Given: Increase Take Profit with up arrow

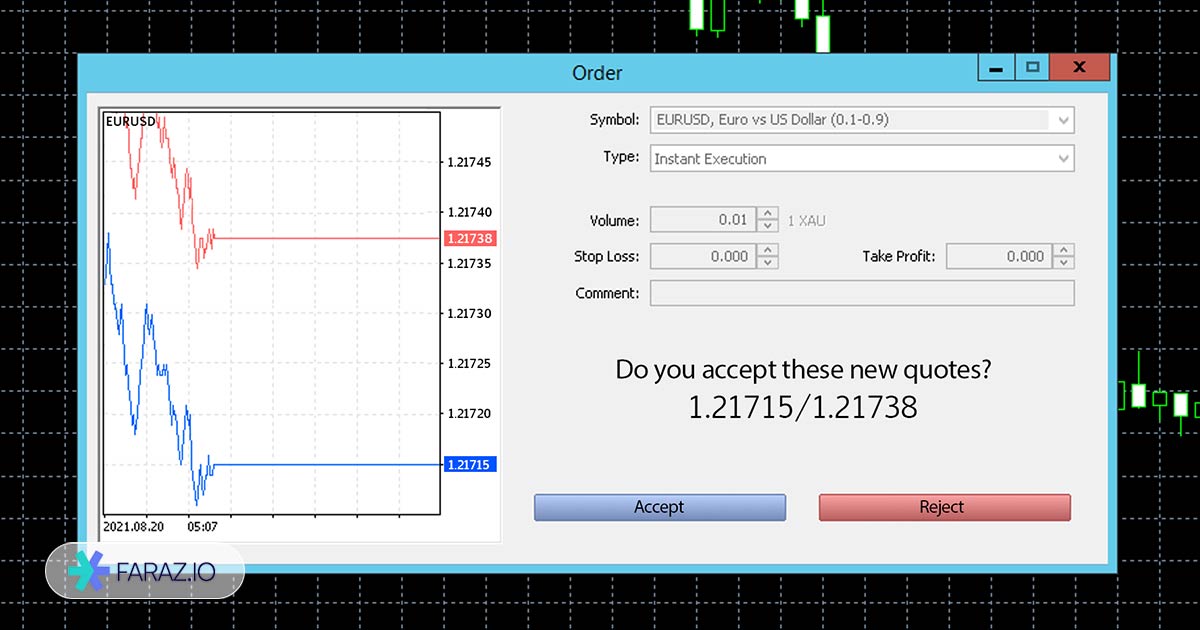Looking at the screenshot, I should pos(1064,250).
